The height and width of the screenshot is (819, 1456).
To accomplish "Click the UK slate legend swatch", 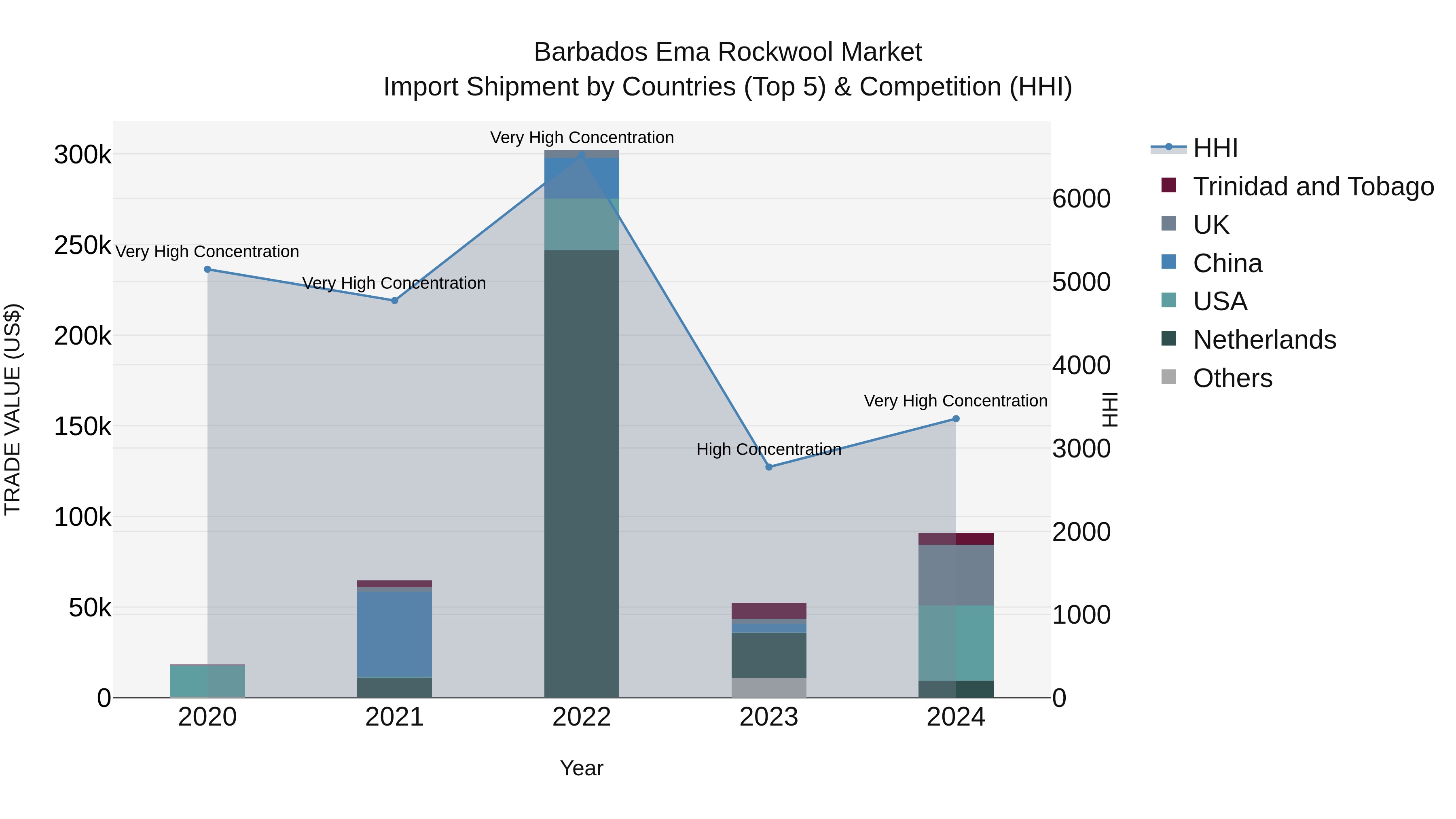I will tap(1168, 223).
